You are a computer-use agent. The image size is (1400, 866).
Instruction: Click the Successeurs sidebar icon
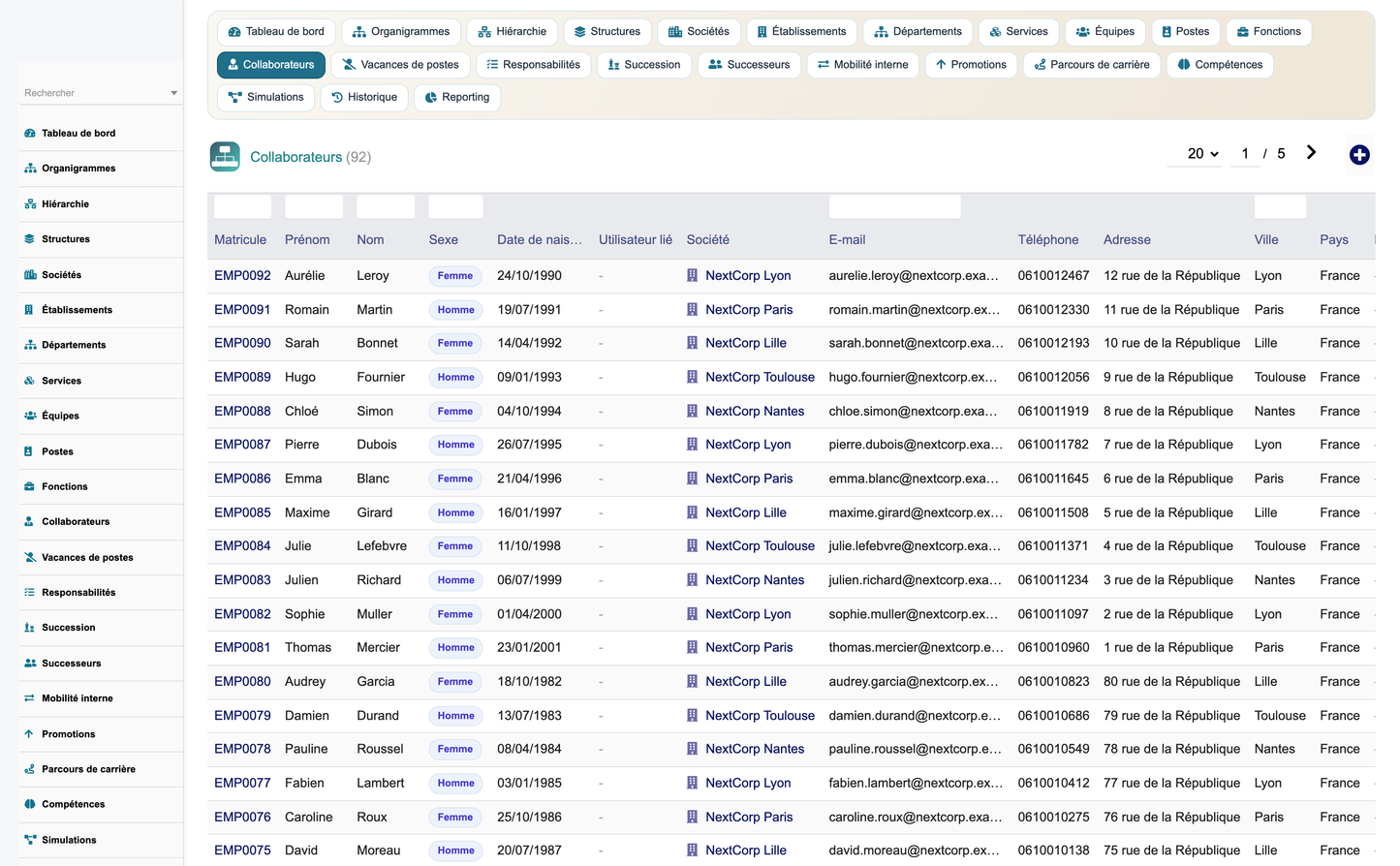30,664
